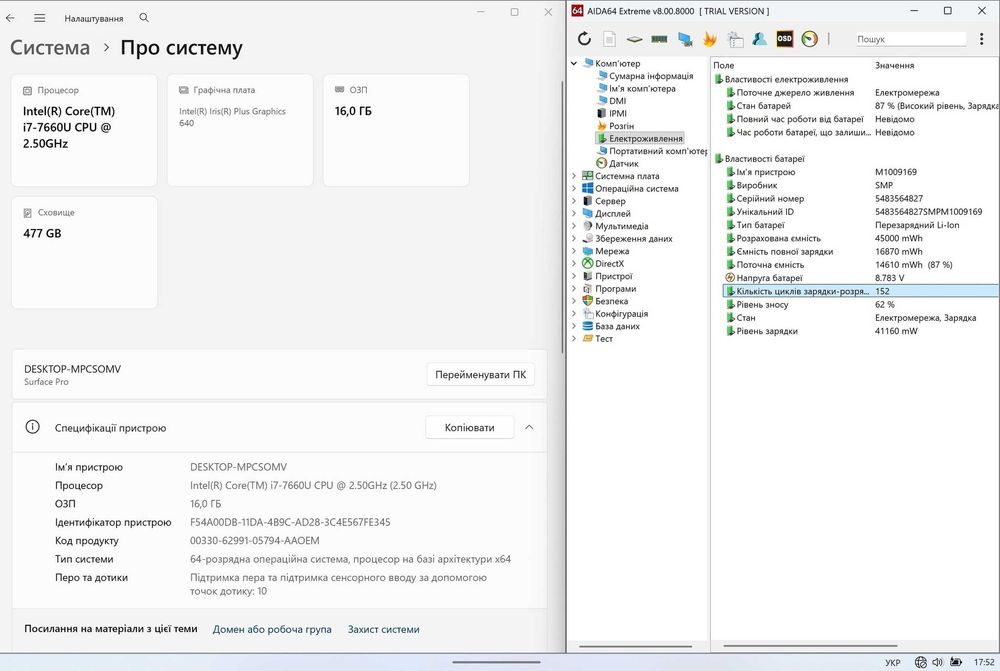The width and height of the screenshot is (1000, 671).
Task: Select the Серійний номер row
Action: 861,198
